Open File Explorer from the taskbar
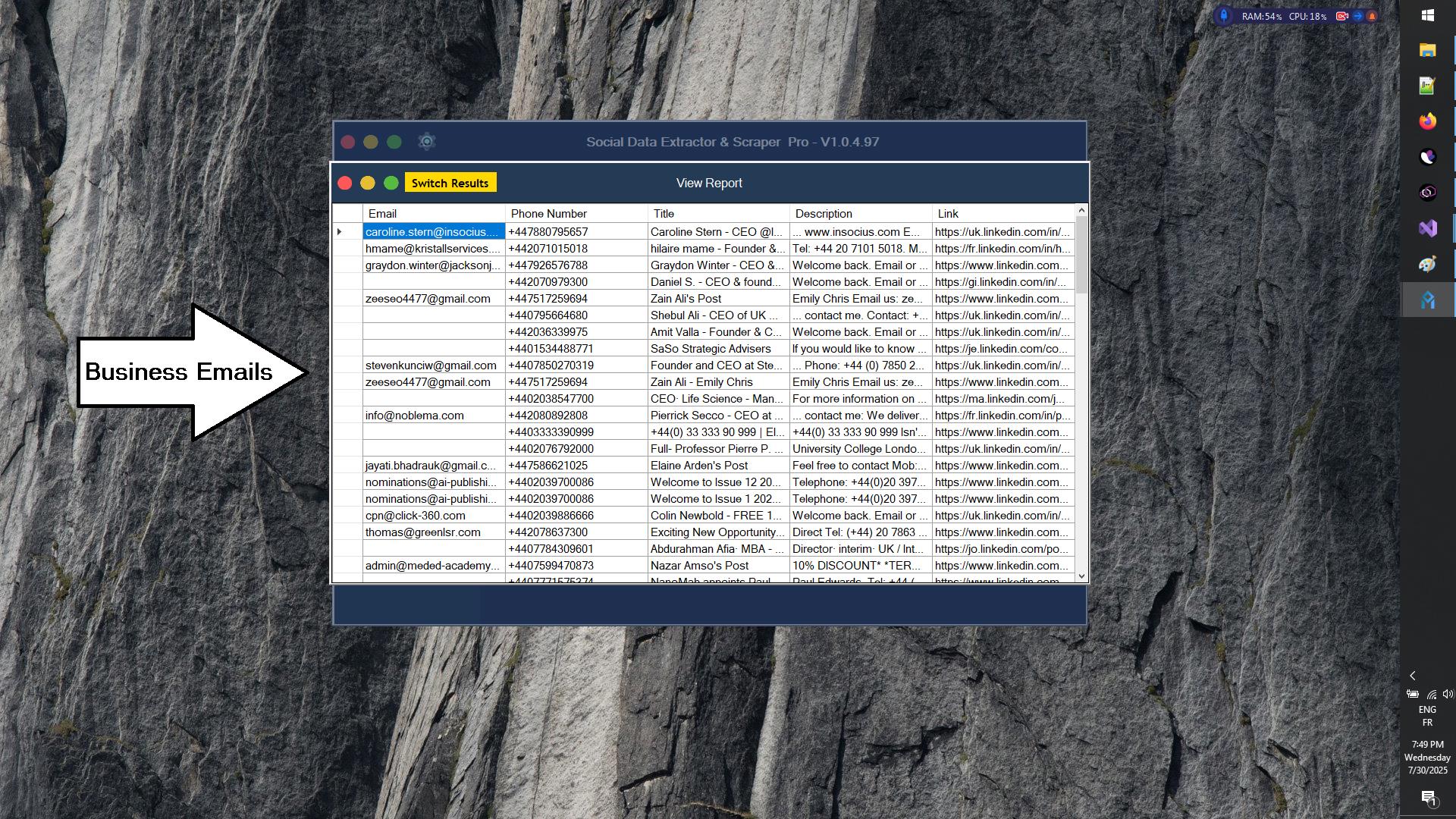 click(x=1427, y=50)
